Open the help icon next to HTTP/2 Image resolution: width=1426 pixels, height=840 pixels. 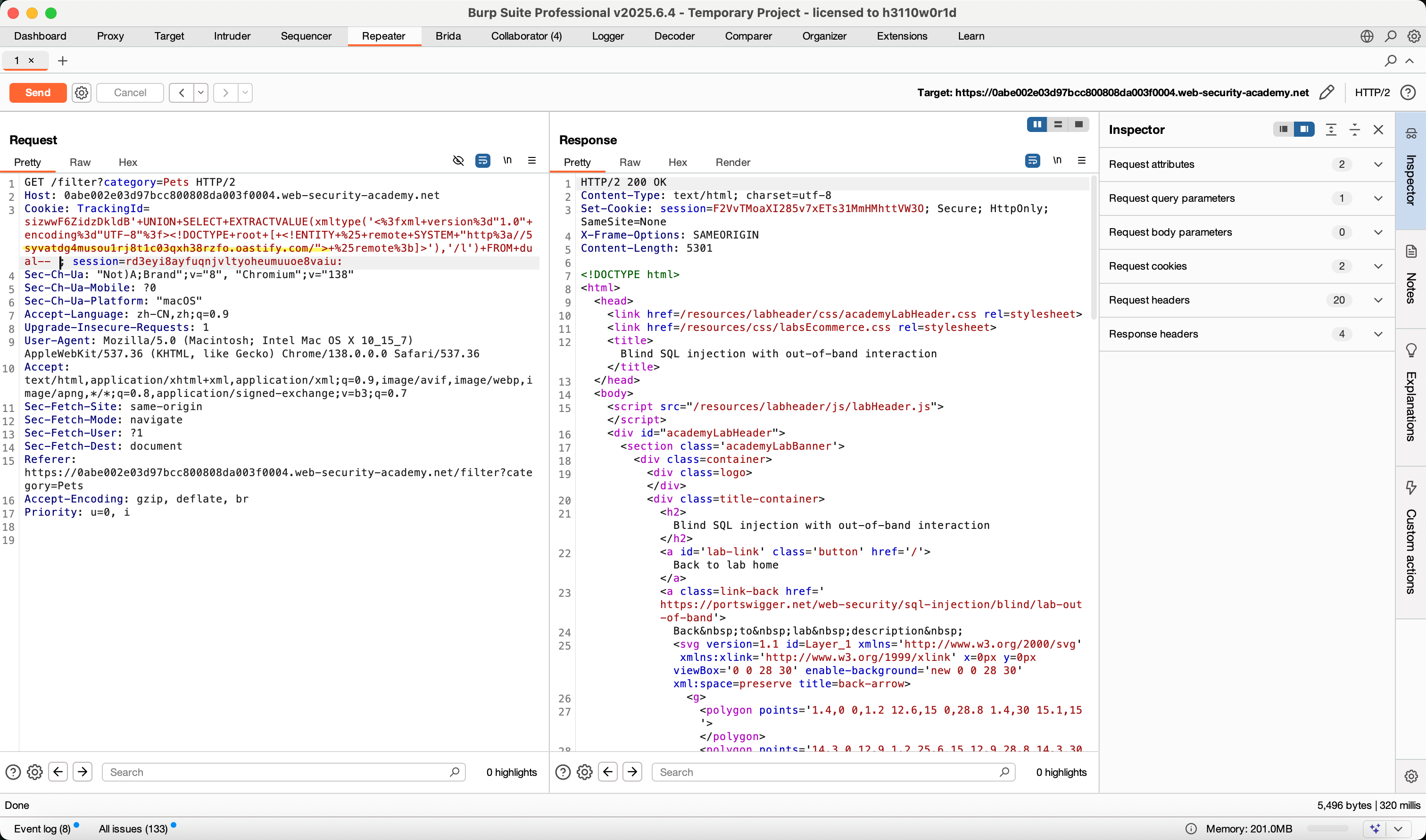[1408, 92]
